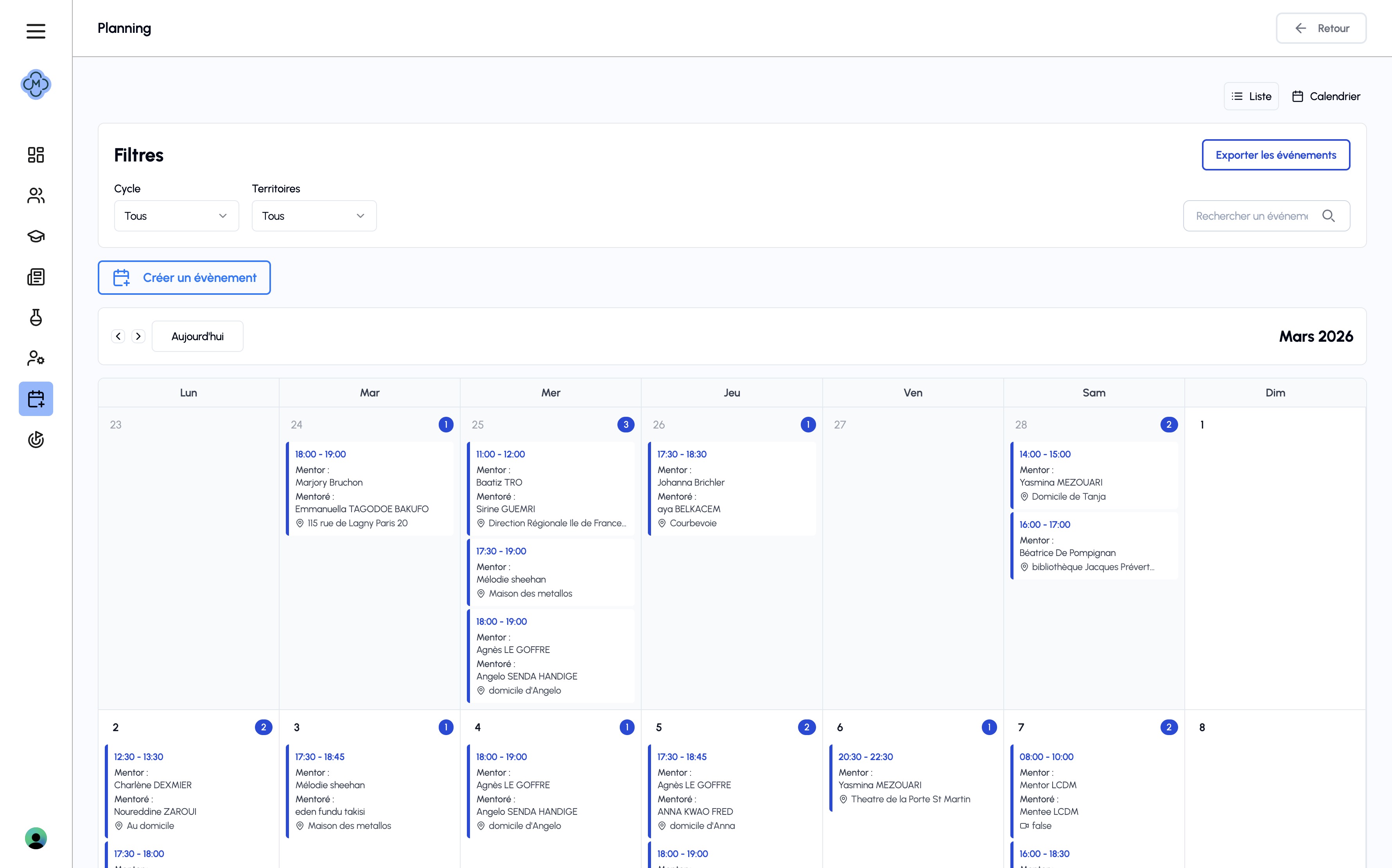The image size is (1392, 868).
Task: Open Marjory Bruchon 18:00 event
Action: click(370, 488)
